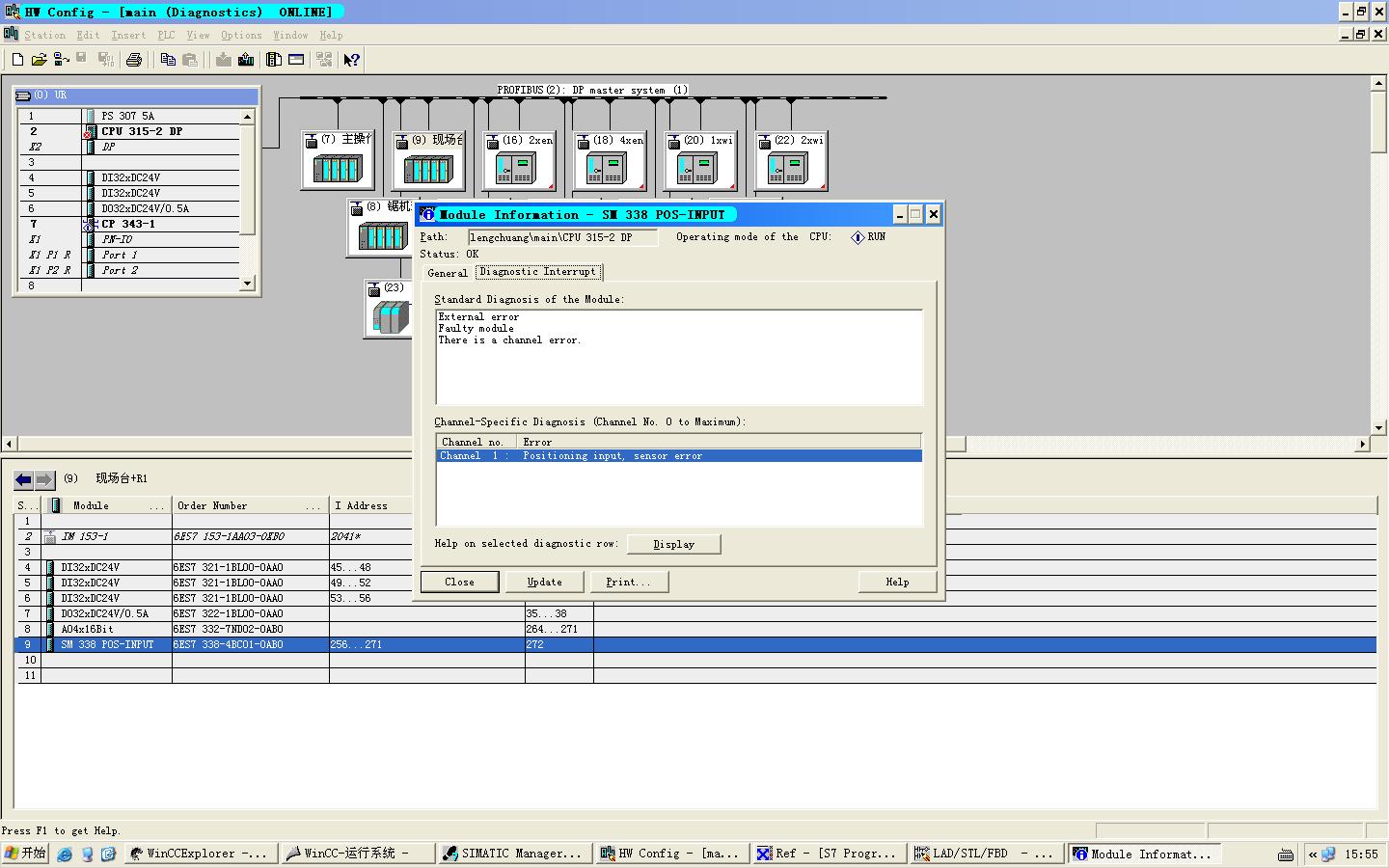Screen dimensions: 1389x868
Task: Select the Diagnostic Interrupt tab
Action: coord(538,272)
